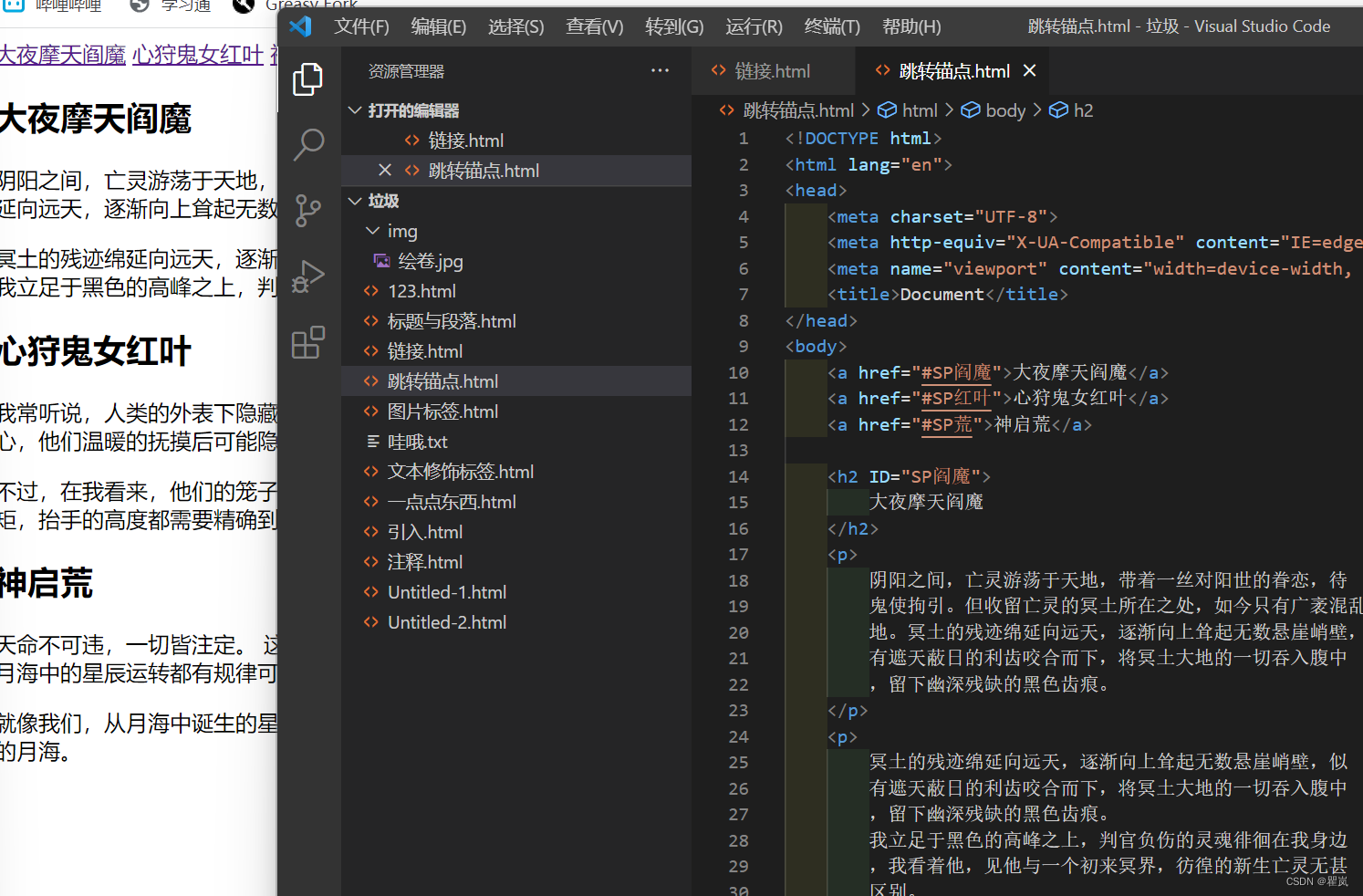
Task: Collapse the 打开的编辑器 section
Action: point(356,110)
